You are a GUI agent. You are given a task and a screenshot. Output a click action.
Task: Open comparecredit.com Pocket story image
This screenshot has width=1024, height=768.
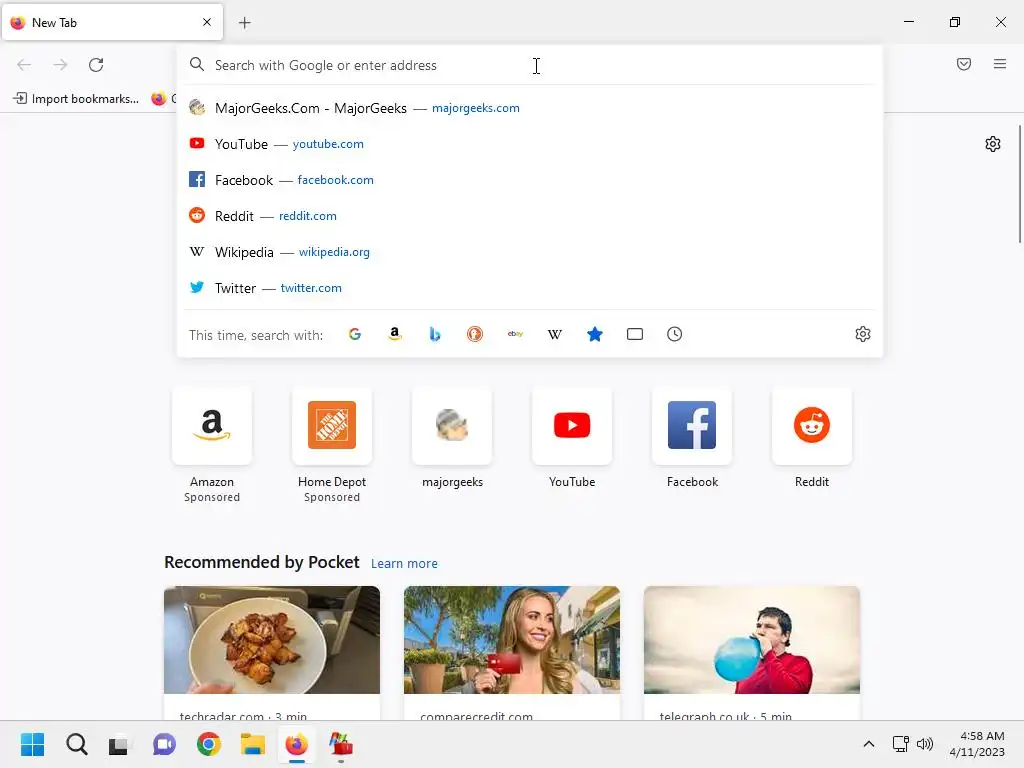pos(512,640)
